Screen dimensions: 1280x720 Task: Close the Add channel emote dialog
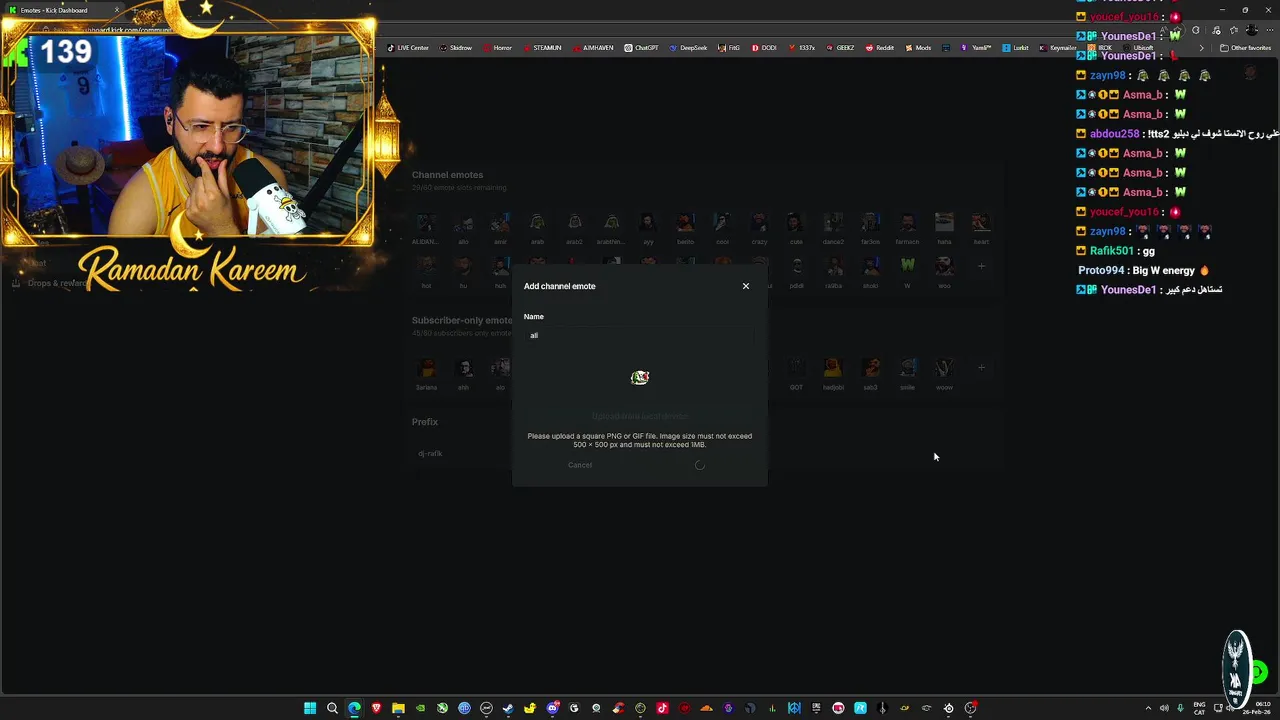745,286
